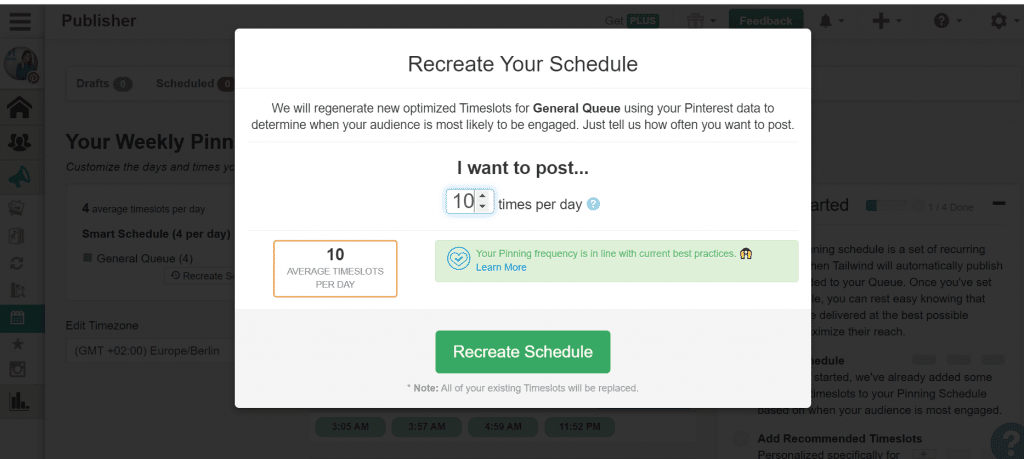This screenshot has height=459, width=1024.
Task: Follow the Learn More link
Action: (501, 267)
